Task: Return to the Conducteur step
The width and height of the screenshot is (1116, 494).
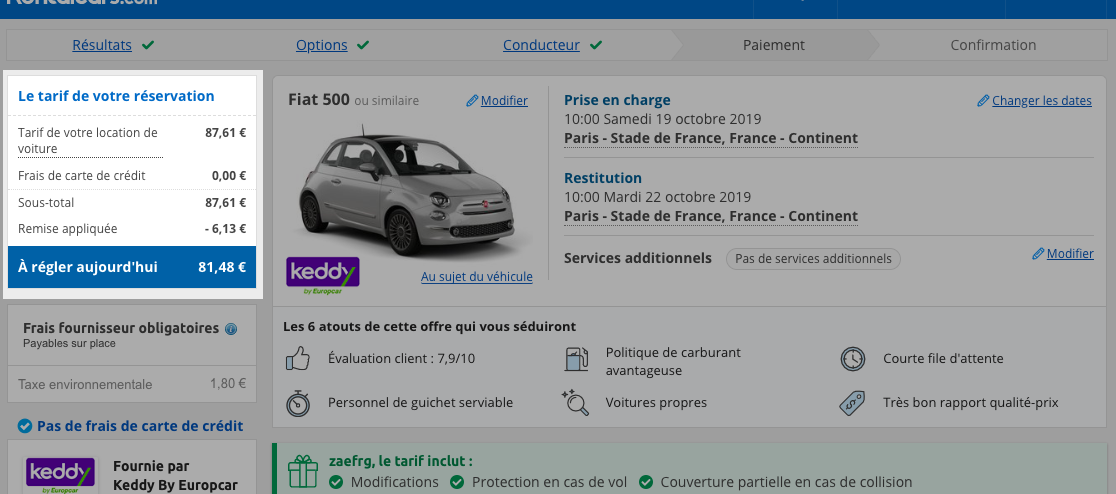Action: tap(541, 45)
